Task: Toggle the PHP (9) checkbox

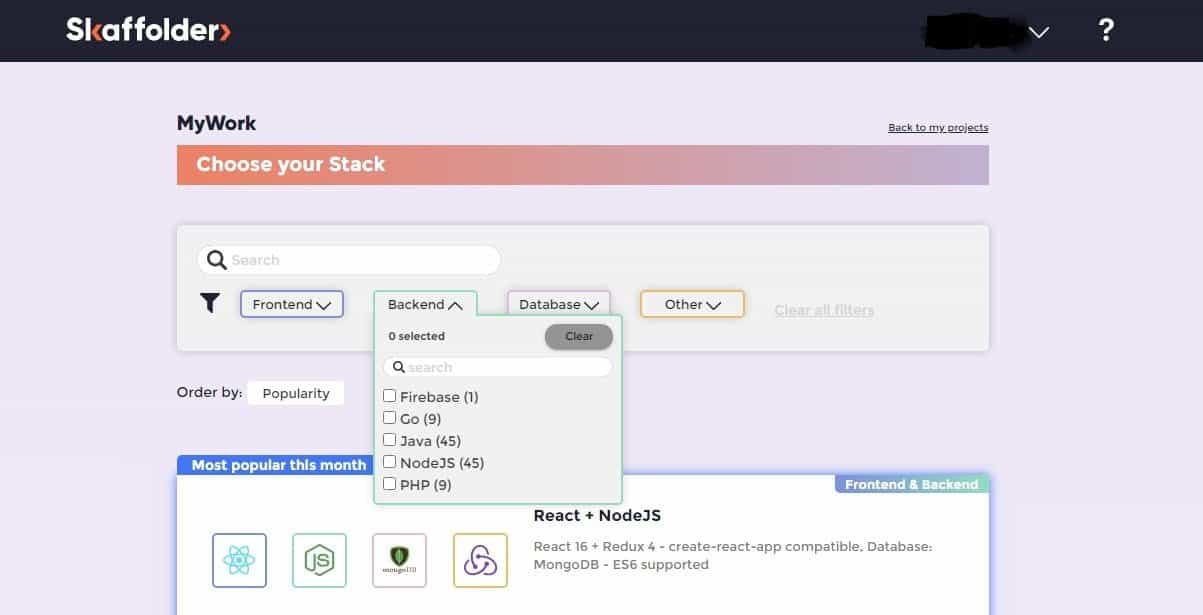Action: pyautogui.click(x=390, y=484)
